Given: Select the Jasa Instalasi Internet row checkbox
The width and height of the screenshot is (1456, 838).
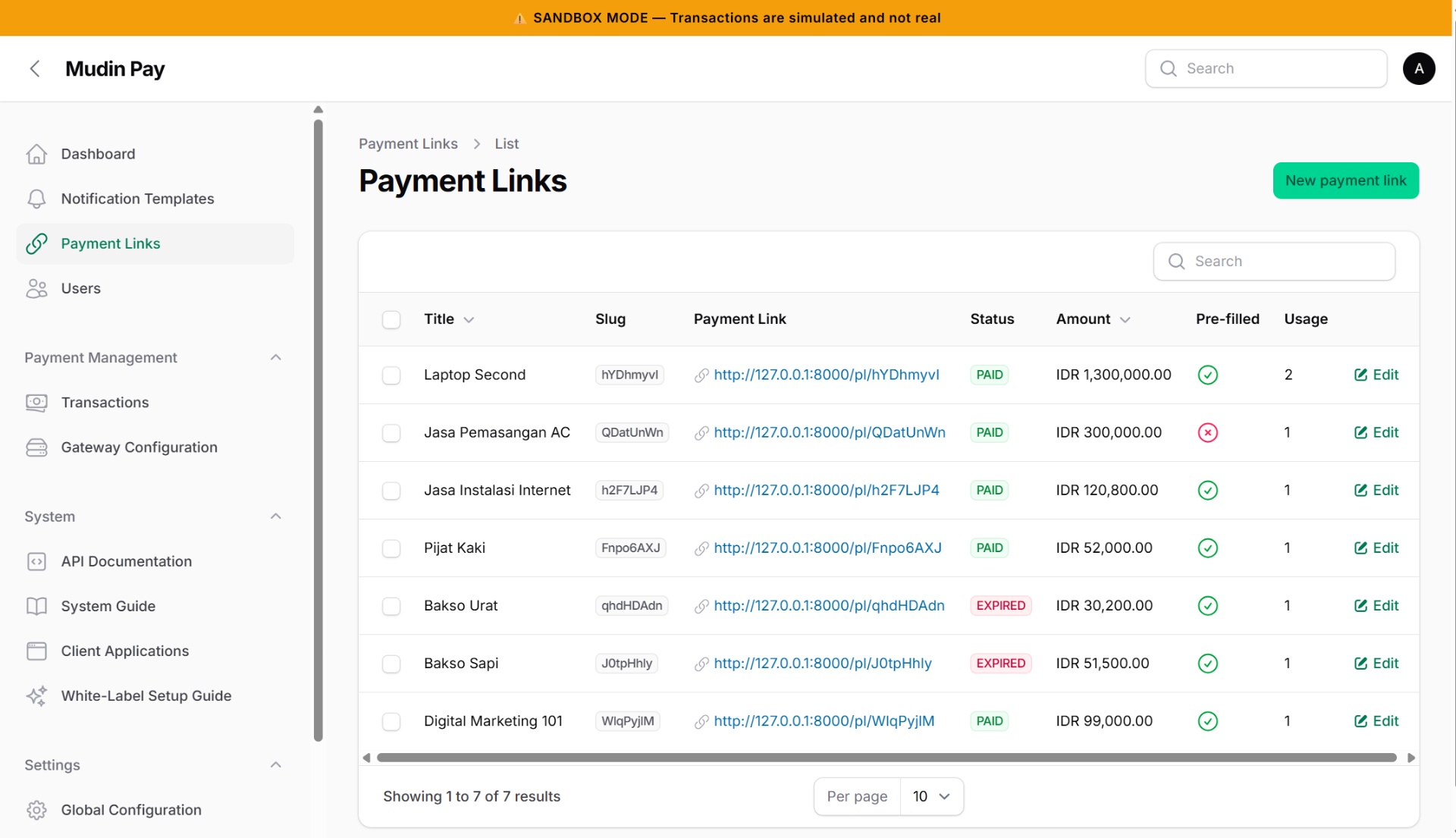Looking at the screenshot, I should coord(391,491).
